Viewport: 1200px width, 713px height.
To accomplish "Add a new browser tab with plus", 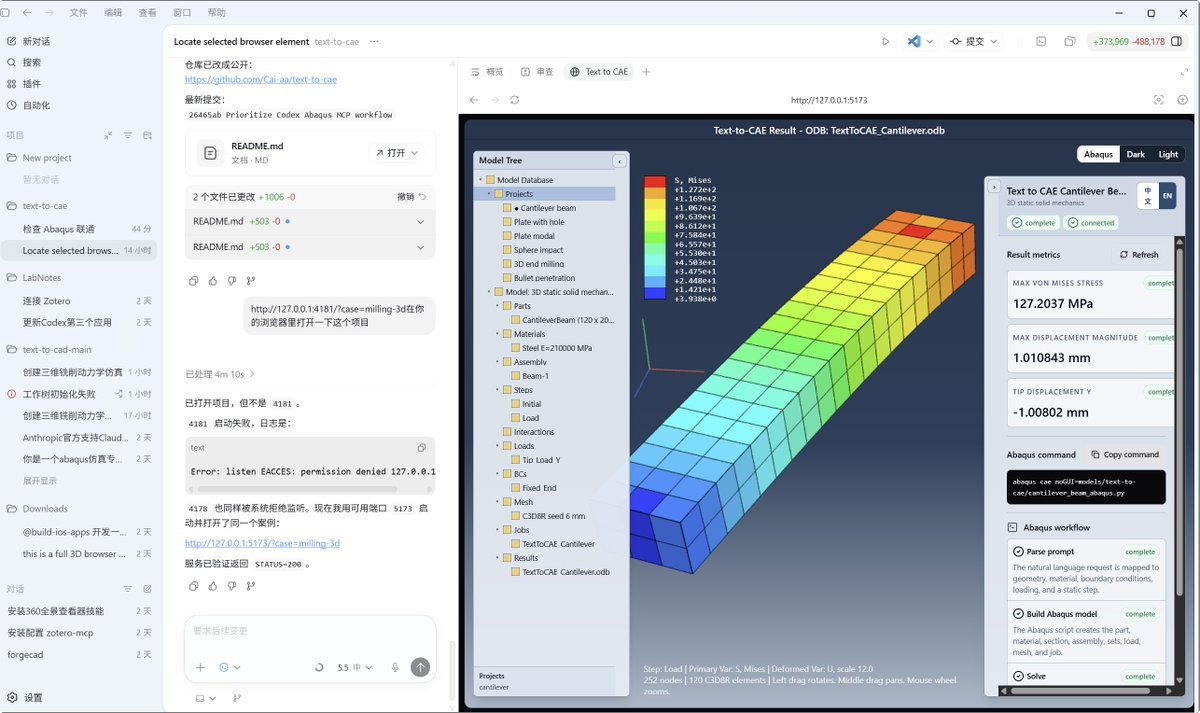I will [647, 72].
